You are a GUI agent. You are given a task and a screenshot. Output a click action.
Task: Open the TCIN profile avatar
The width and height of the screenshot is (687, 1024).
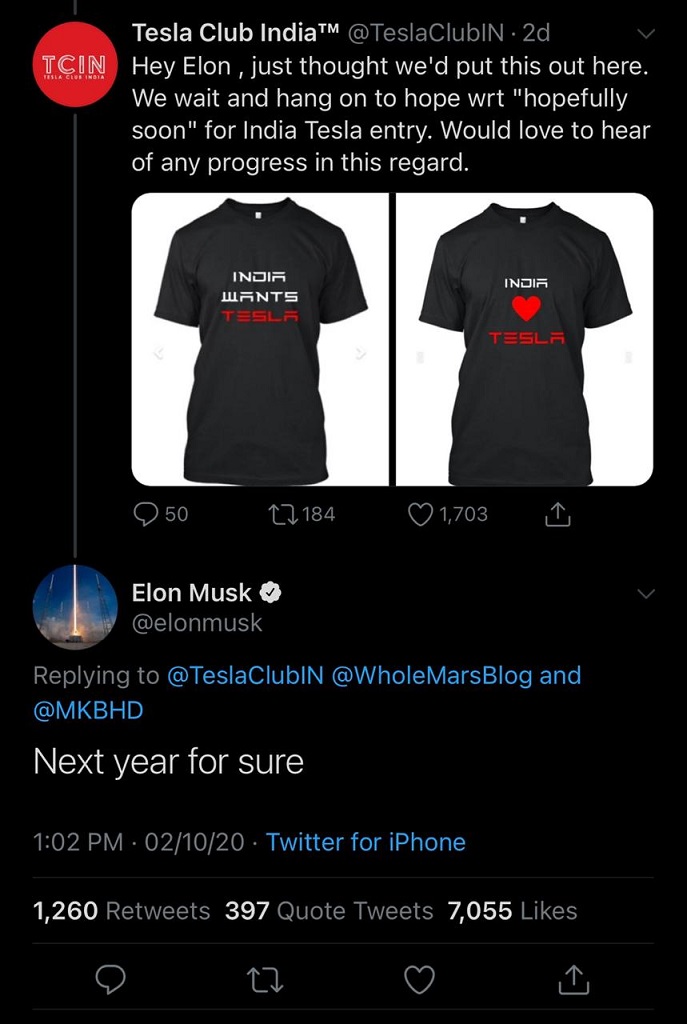76,64
